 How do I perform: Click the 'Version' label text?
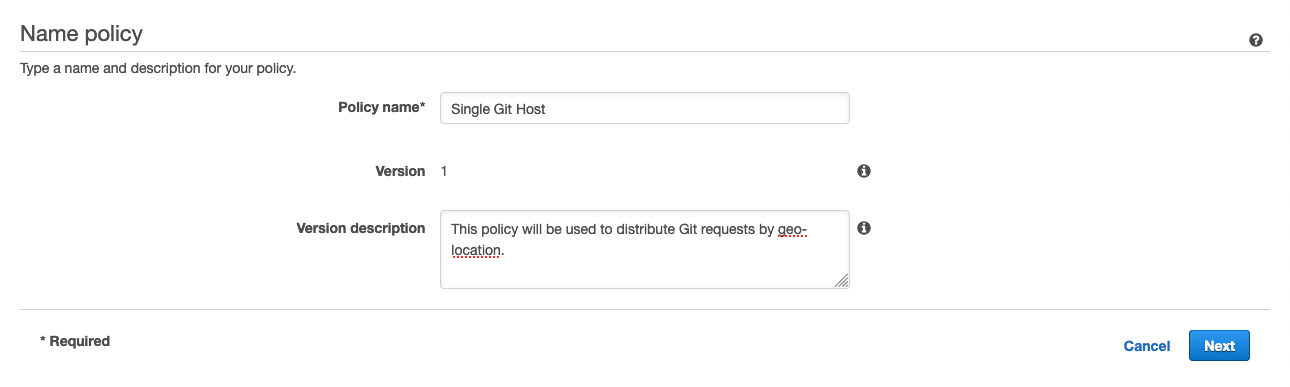point(400,171)
